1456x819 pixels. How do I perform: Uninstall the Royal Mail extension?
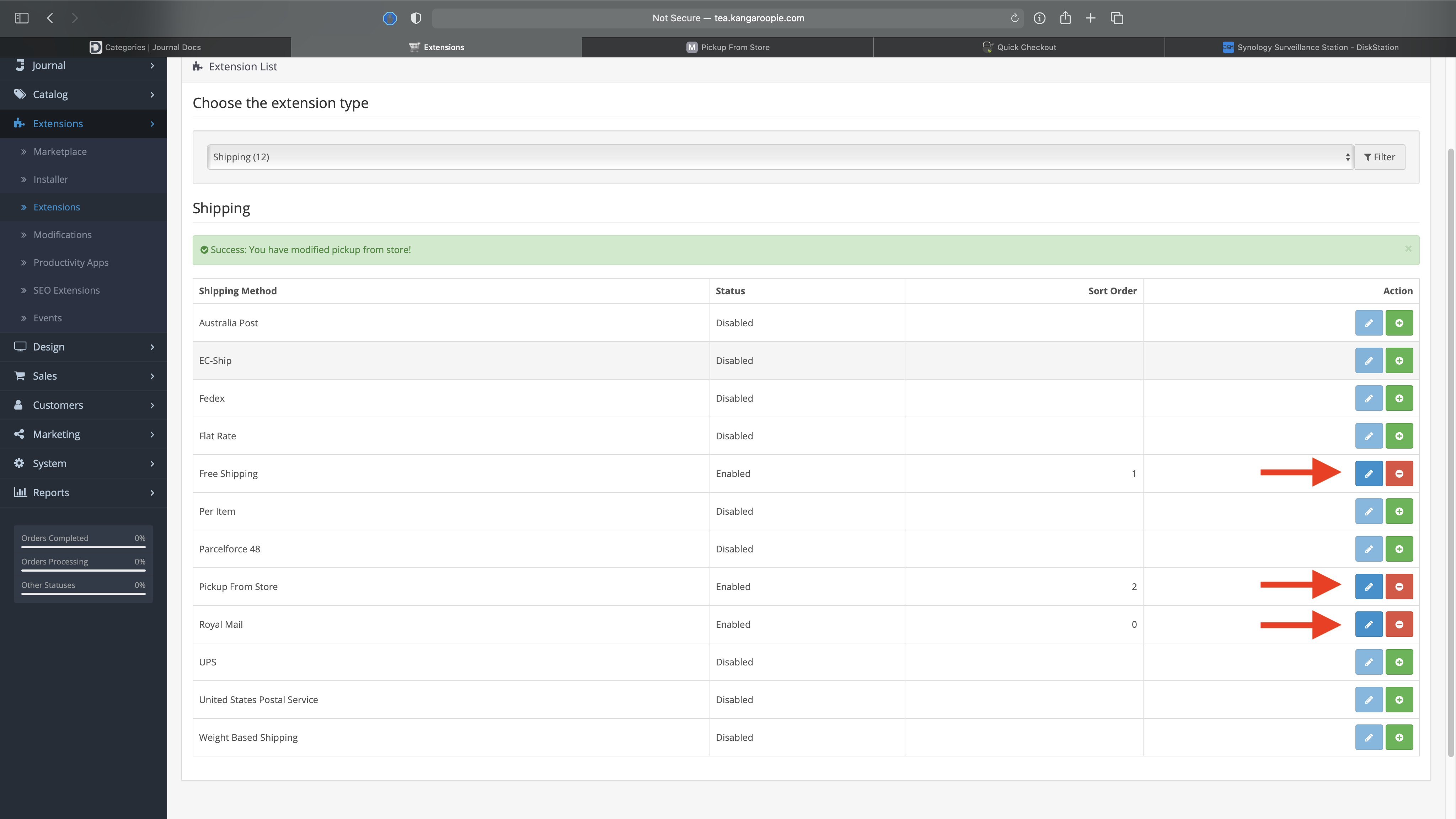tap(1399, 624)
